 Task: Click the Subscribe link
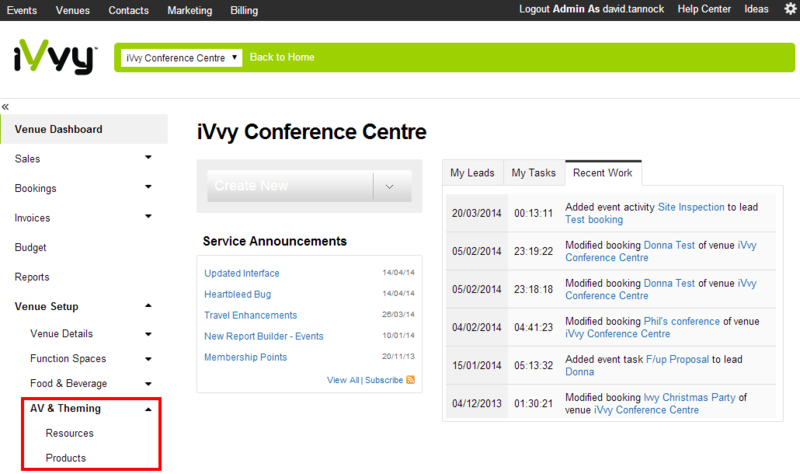384,380
